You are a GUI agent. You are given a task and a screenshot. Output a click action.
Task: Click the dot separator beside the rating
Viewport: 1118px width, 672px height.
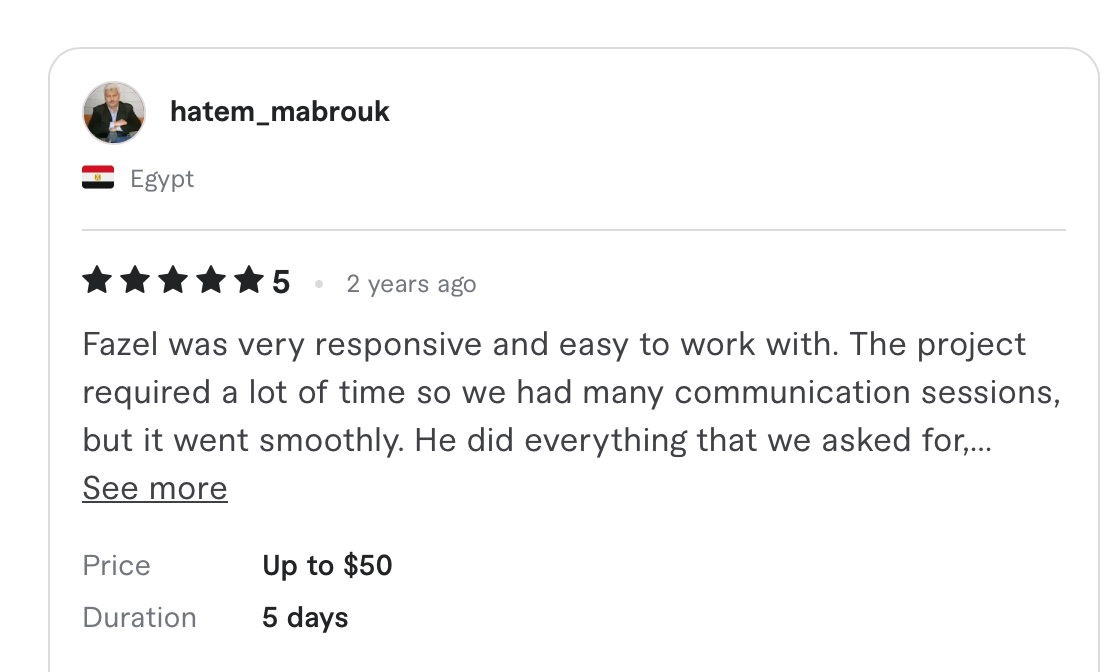coord(319,284)
